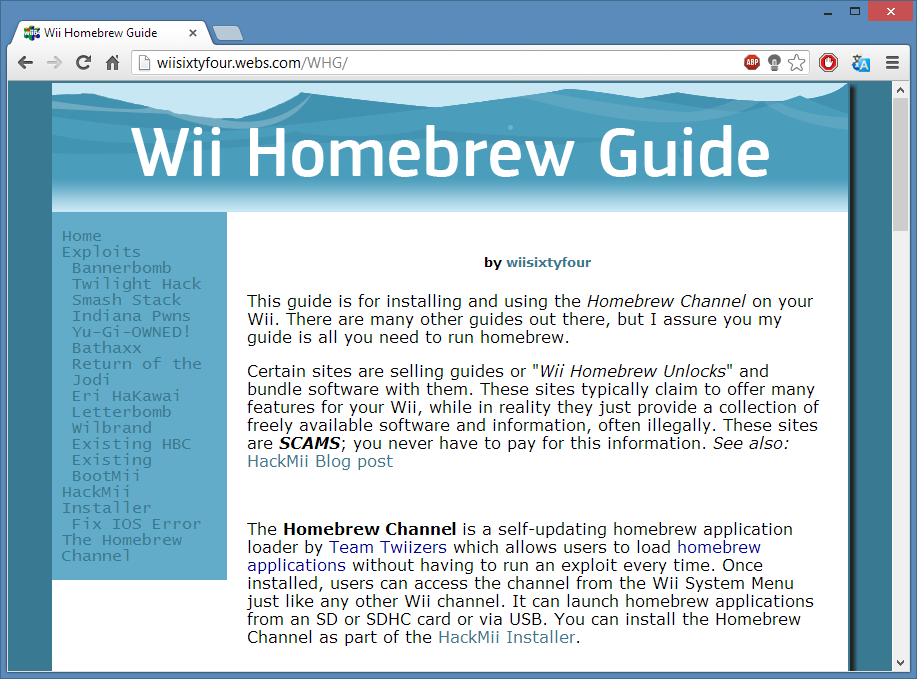Select the Wii Homebrew Guide tab
This screenshot has height=679, width=917.
click(111, 33)
